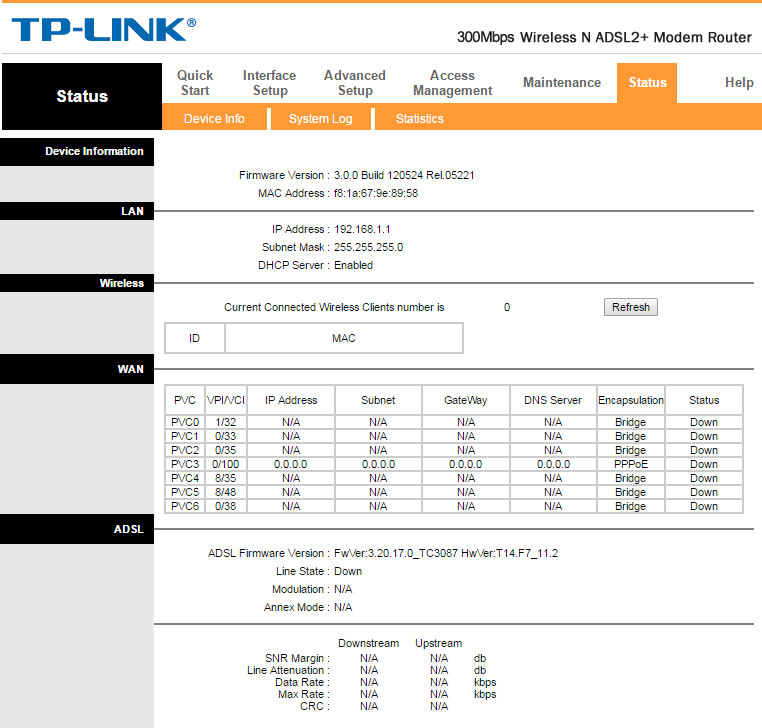Click the Encapsulation column header

tap(631, 400)
